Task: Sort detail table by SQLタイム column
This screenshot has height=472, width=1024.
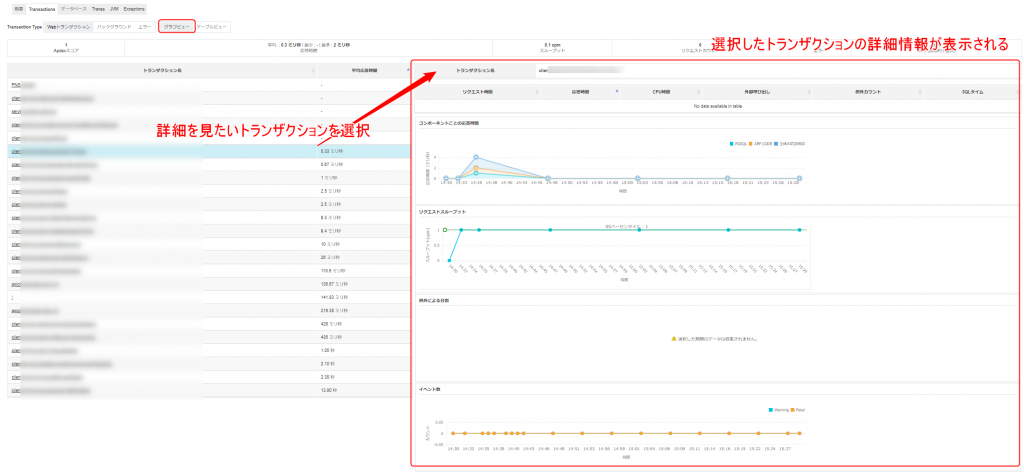Action: pos(973,91)
